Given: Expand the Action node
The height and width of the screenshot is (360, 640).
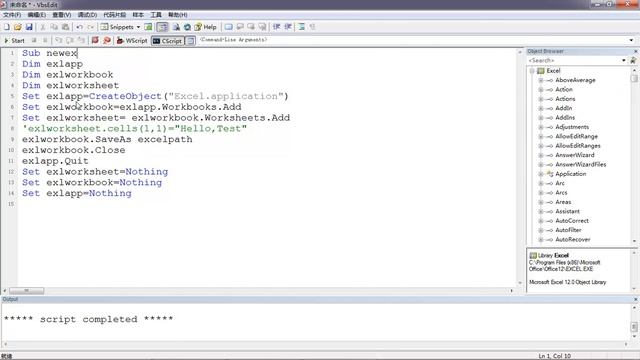Looking at the screenshot, I should (x=540, y=89).
